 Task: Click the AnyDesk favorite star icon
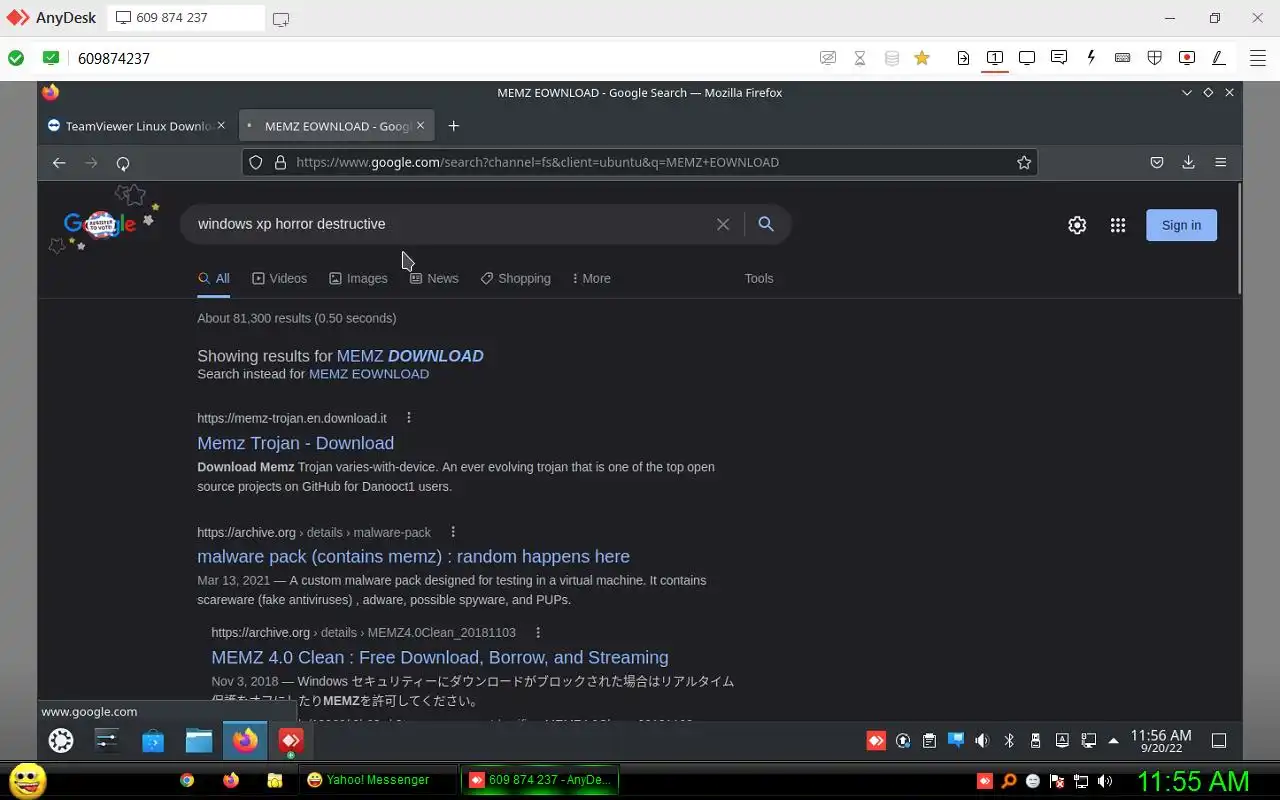tap(922, 58)
